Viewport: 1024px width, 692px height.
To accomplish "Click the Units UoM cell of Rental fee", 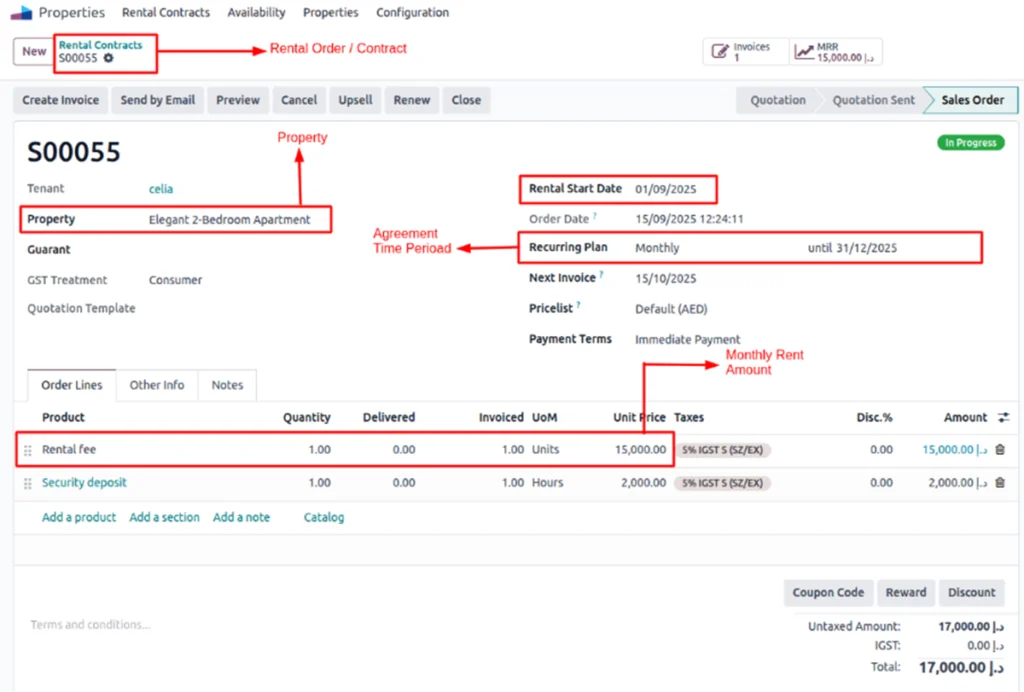I will click(545, 449).
